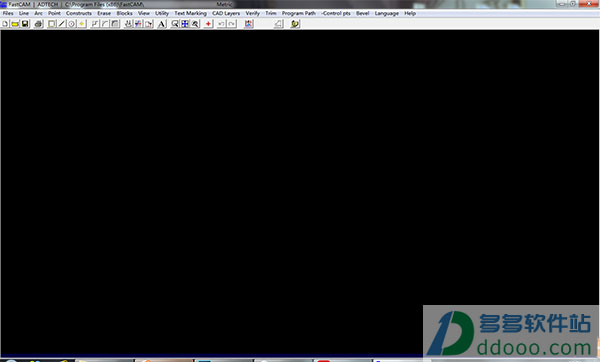Viewport: 600px width, 362px height.
Task: Select the circle drawing tool
Action: pyautogui.click(x=72, y=24)
